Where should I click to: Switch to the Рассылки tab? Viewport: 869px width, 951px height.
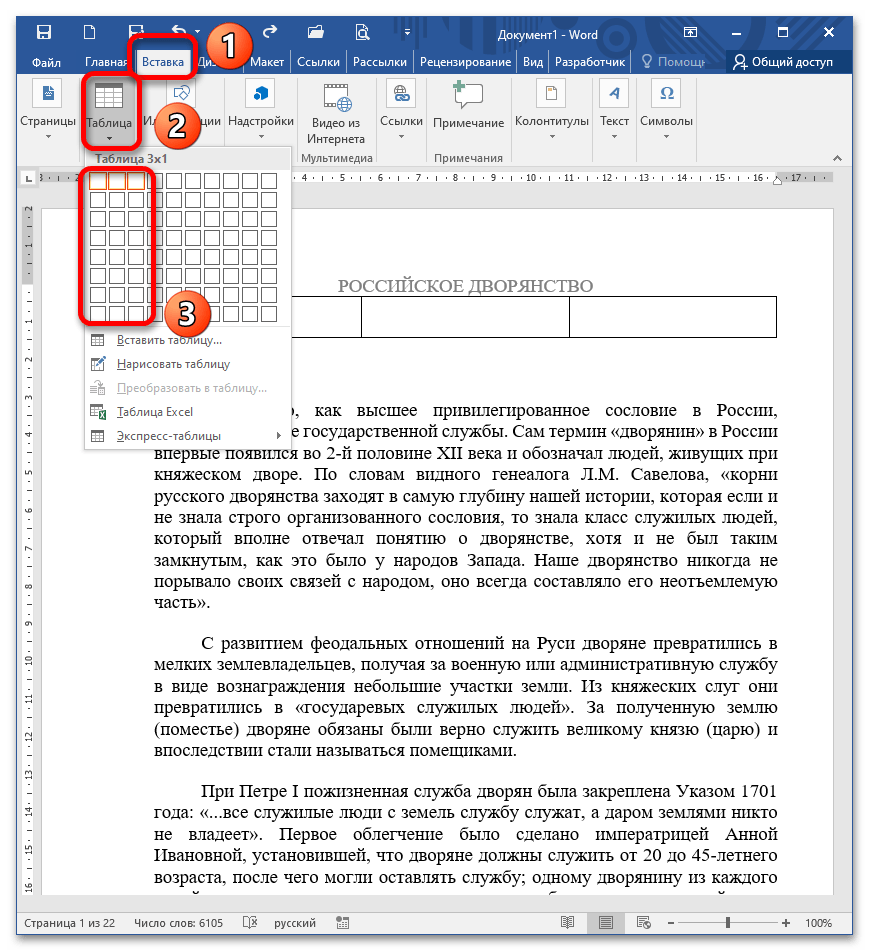click(x=380, y=62)
